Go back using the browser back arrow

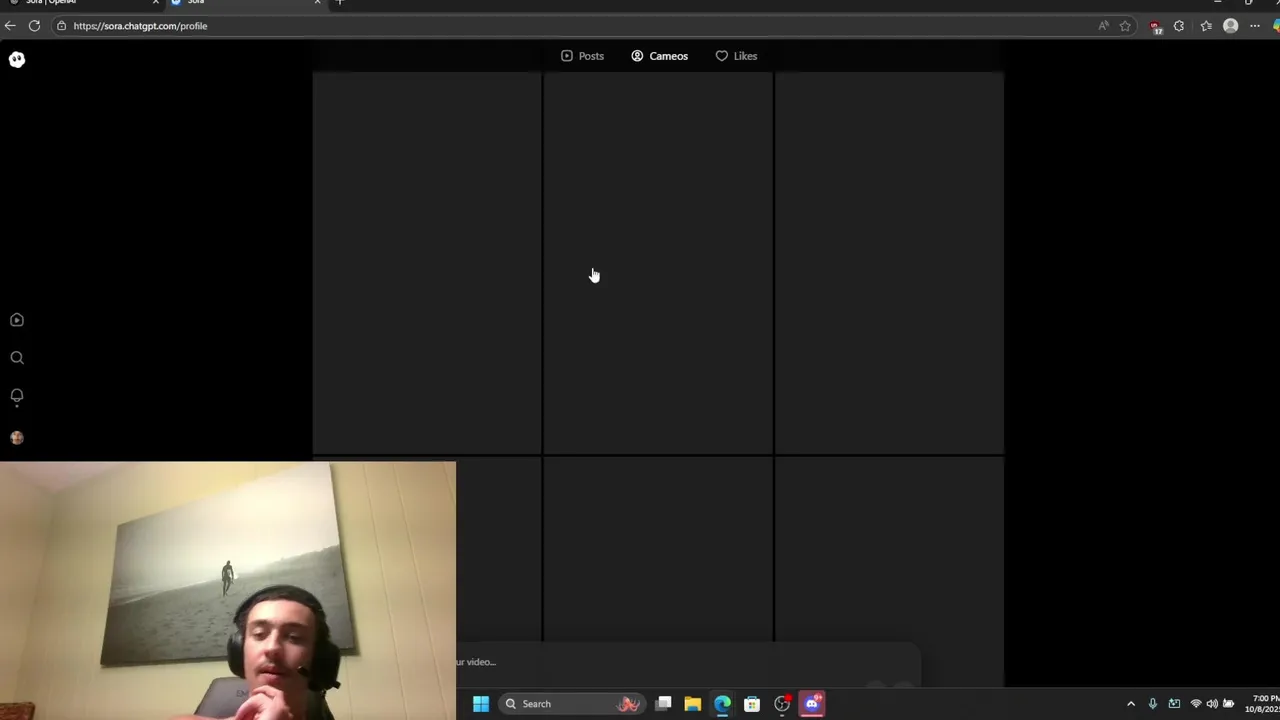coord(10,26)
